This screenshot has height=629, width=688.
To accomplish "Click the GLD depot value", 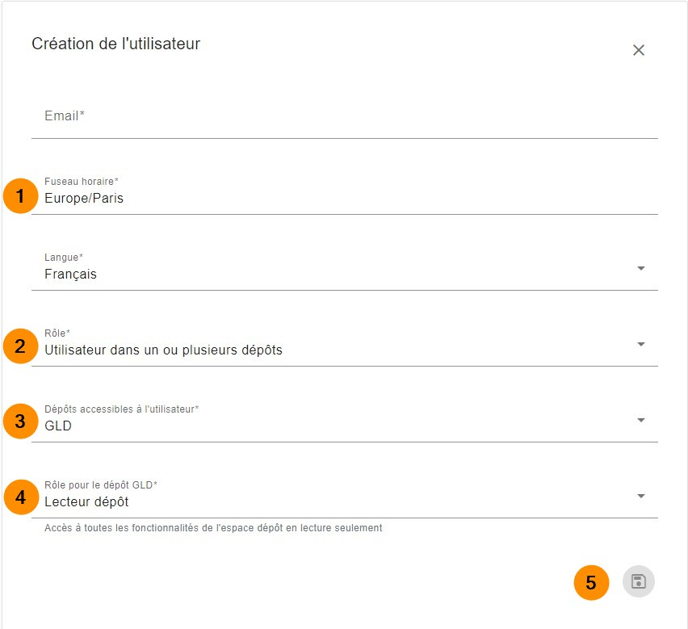I will tap(58, 426).
